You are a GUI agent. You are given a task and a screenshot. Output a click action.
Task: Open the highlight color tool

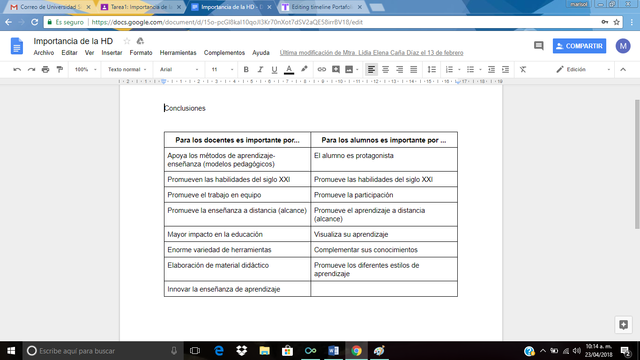304,69
